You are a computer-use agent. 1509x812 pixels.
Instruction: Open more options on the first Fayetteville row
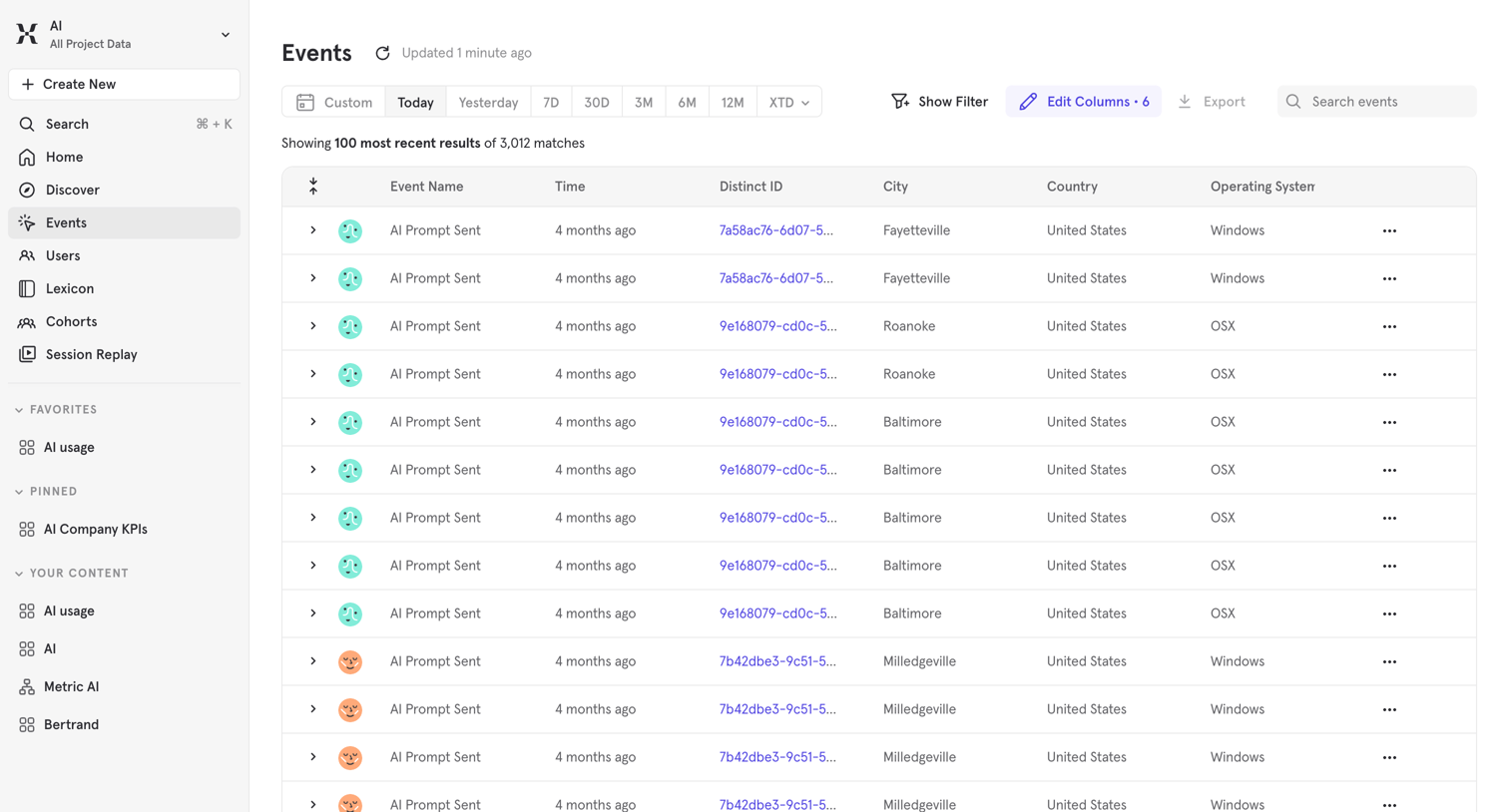[1389, 230]
